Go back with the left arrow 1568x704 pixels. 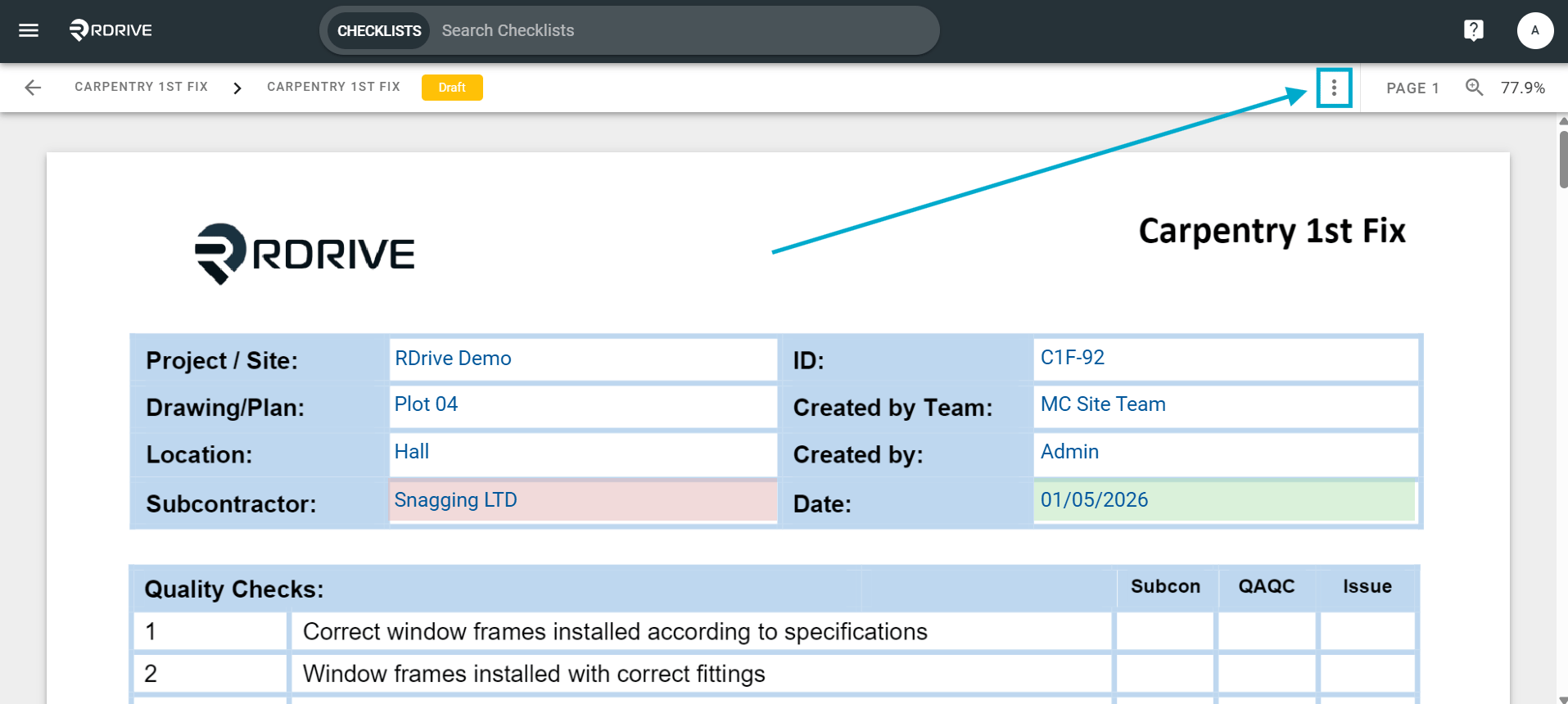click(x=33, y=88)
